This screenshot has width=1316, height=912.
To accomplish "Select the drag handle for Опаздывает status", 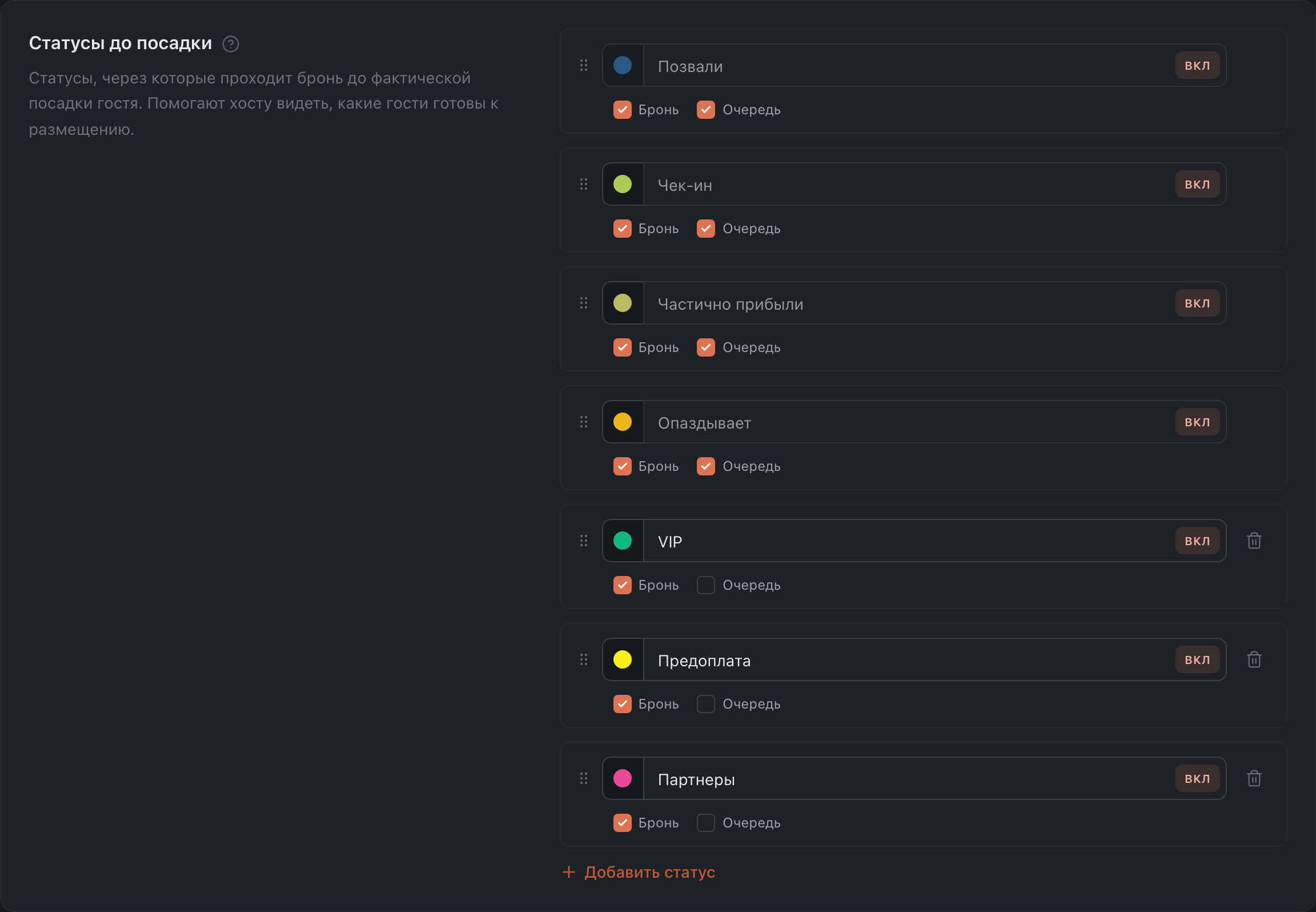I will (x=584, y=422).
